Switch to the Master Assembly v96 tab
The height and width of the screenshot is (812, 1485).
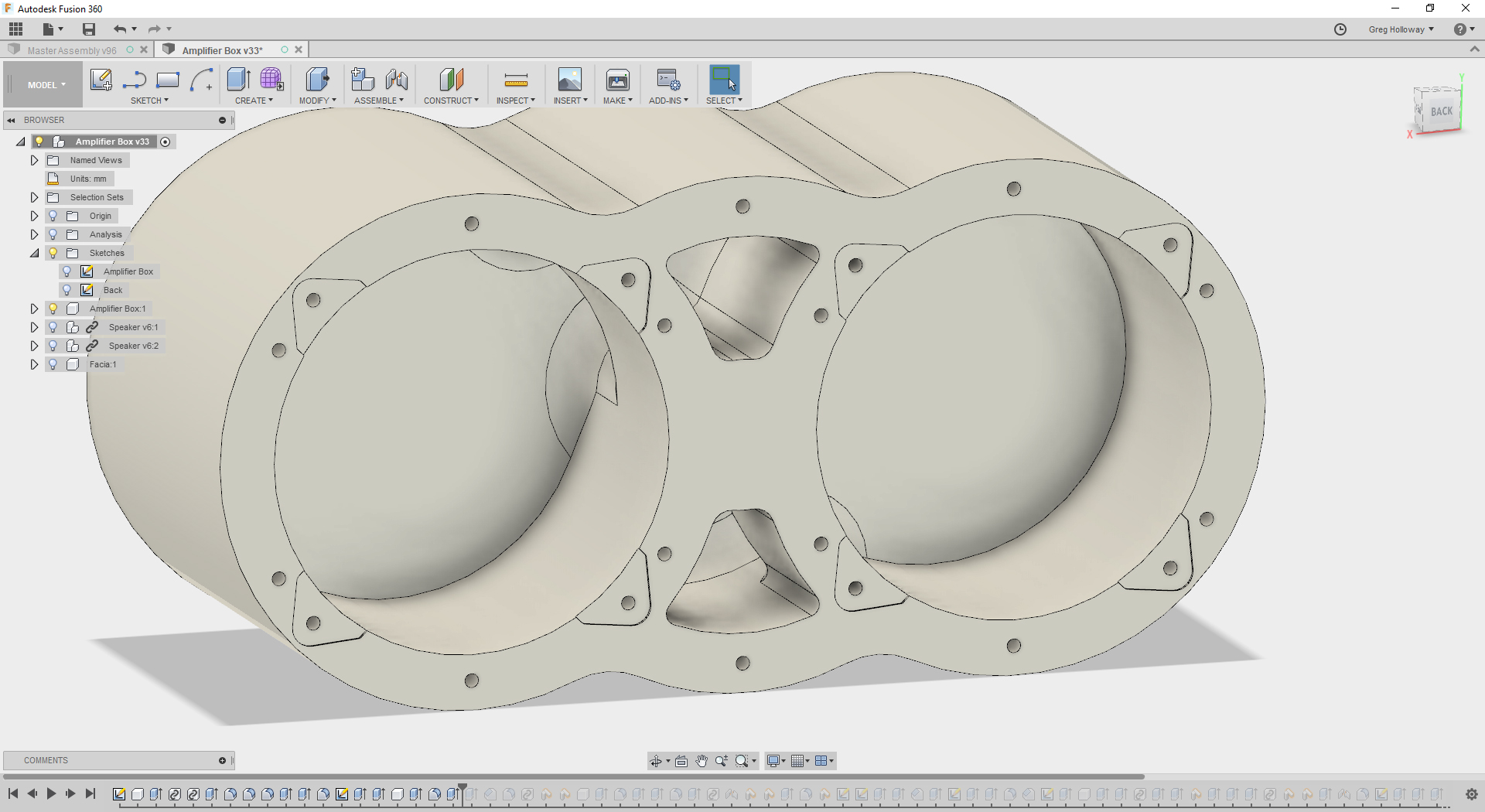tap(72, 49)
